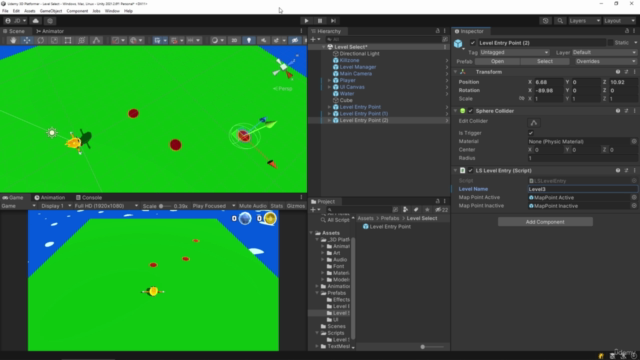Screen dimensions: 640x360
Task: Collapse the Level Select scene root
Action: click(x=324, y=47)
